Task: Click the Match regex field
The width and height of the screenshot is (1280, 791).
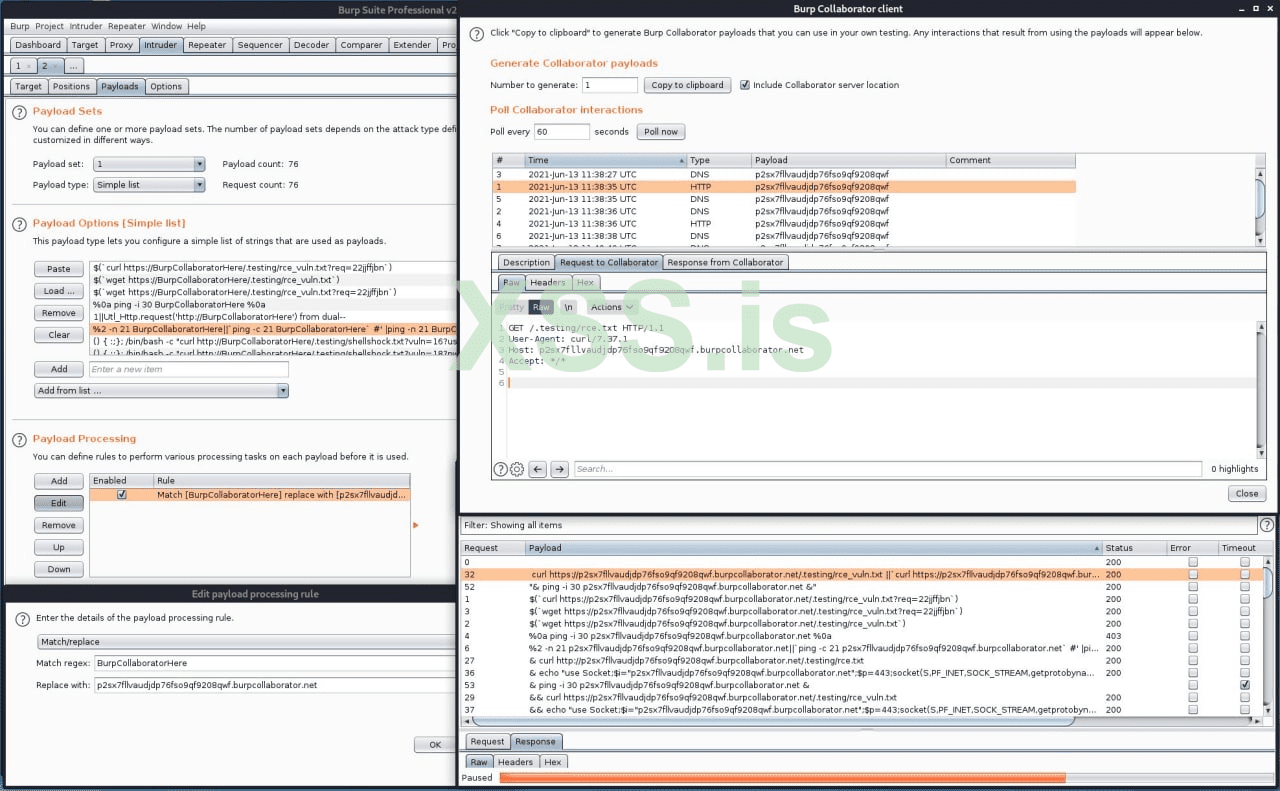Action: pos(275,663)
